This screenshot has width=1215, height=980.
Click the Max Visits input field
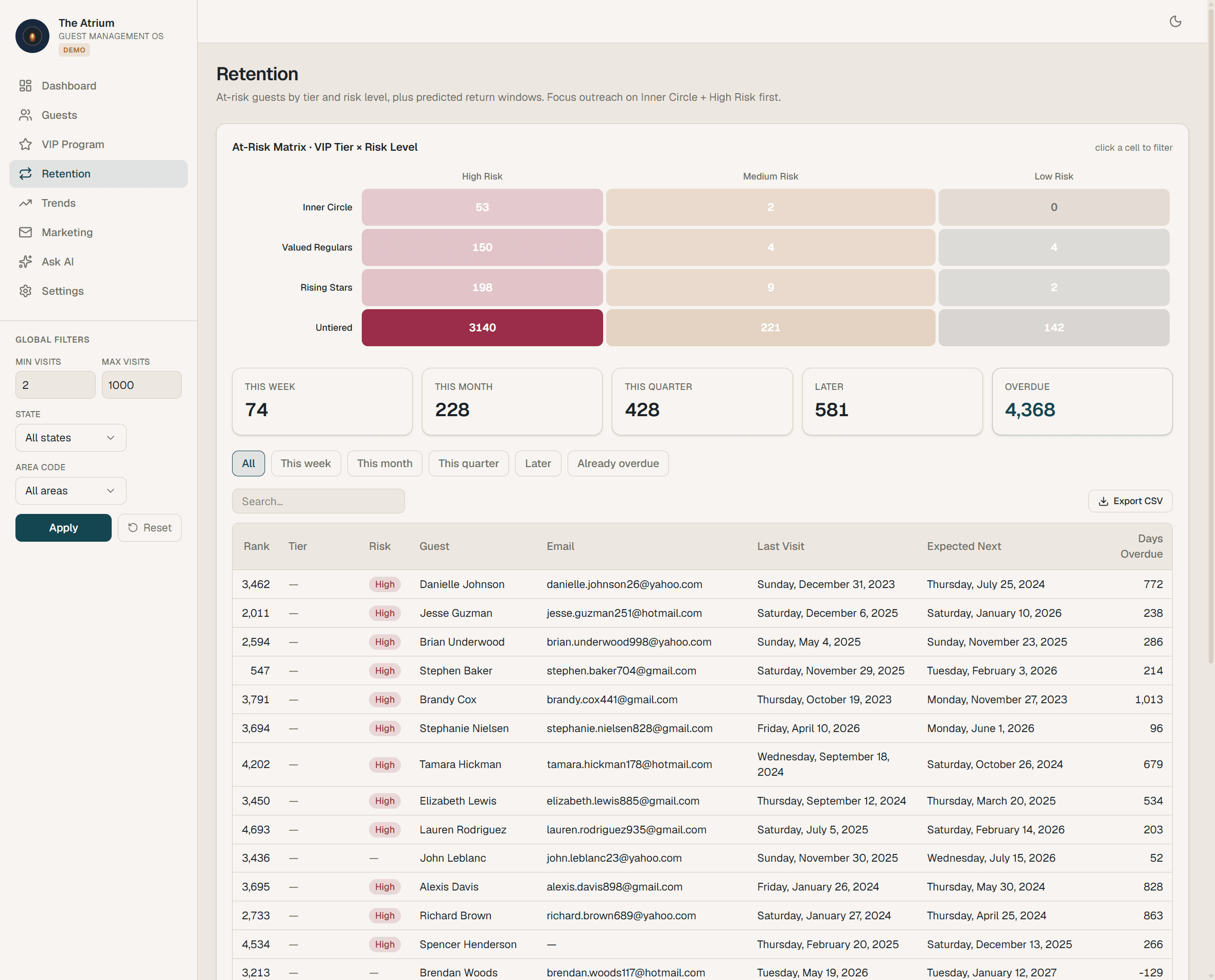(142, 385)
